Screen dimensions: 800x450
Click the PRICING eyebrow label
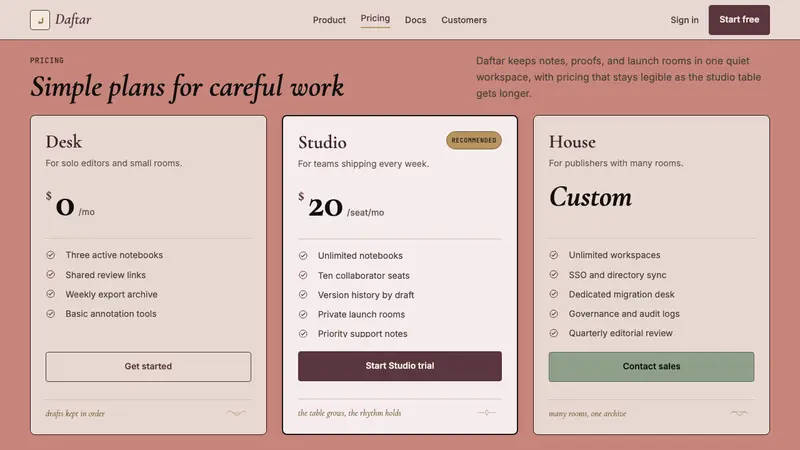(x=47, y=60)
